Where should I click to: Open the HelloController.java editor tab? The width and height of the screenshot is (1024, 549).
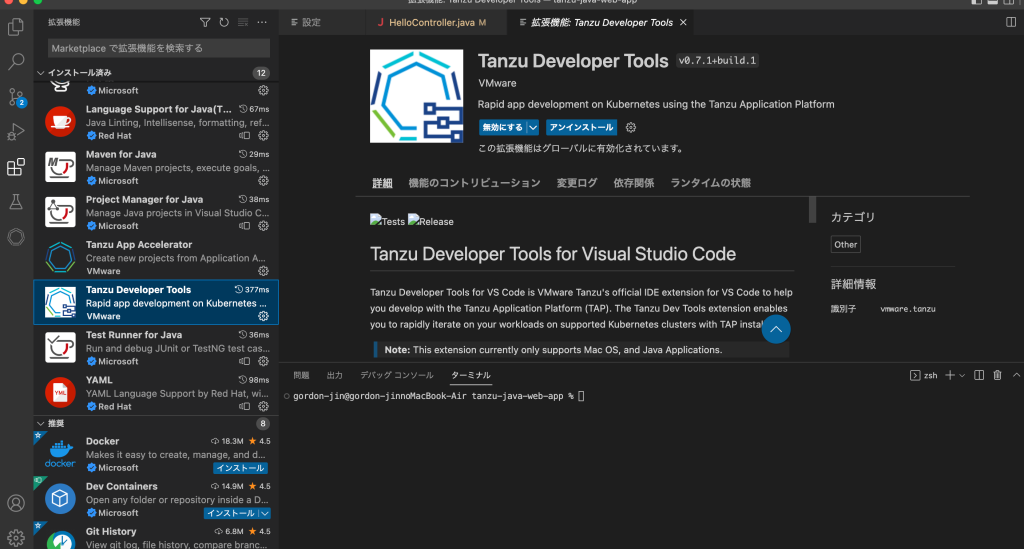pyautogui.click(x=424, y=22)
